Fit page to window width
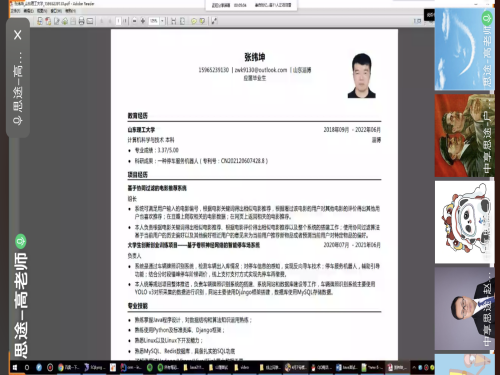 174,21
